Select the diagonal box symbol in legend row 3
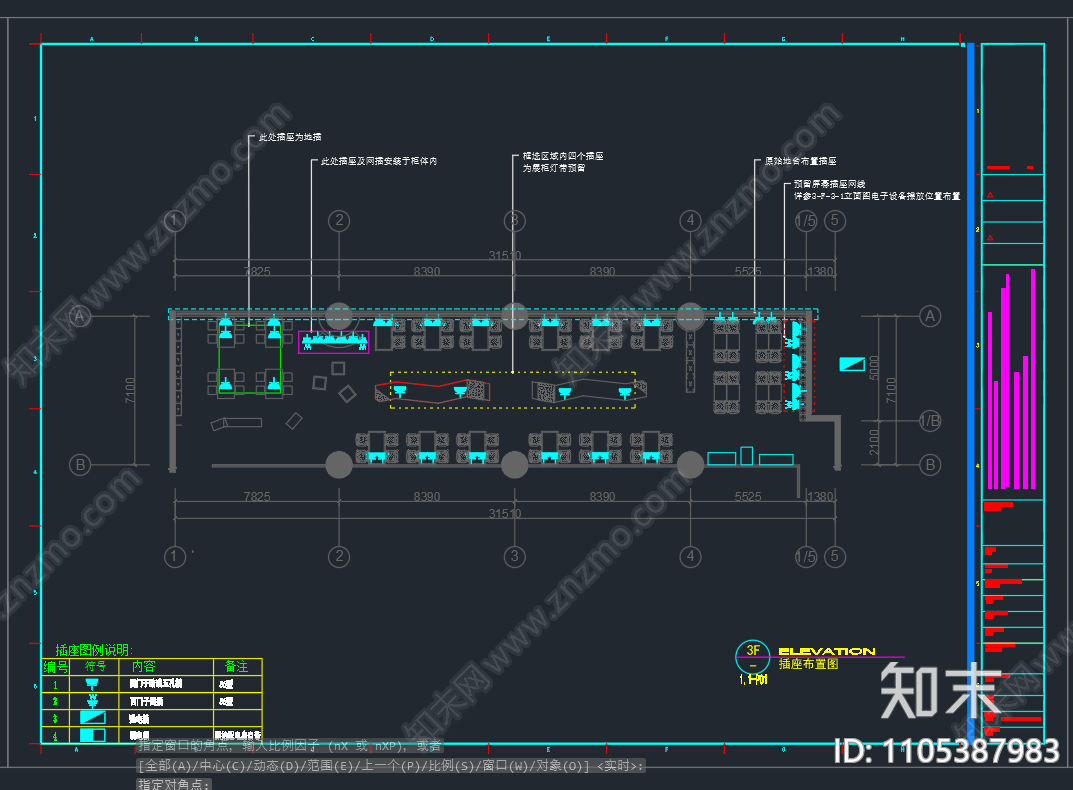Viewport: 1073px width, 790px height. (92, 717)
